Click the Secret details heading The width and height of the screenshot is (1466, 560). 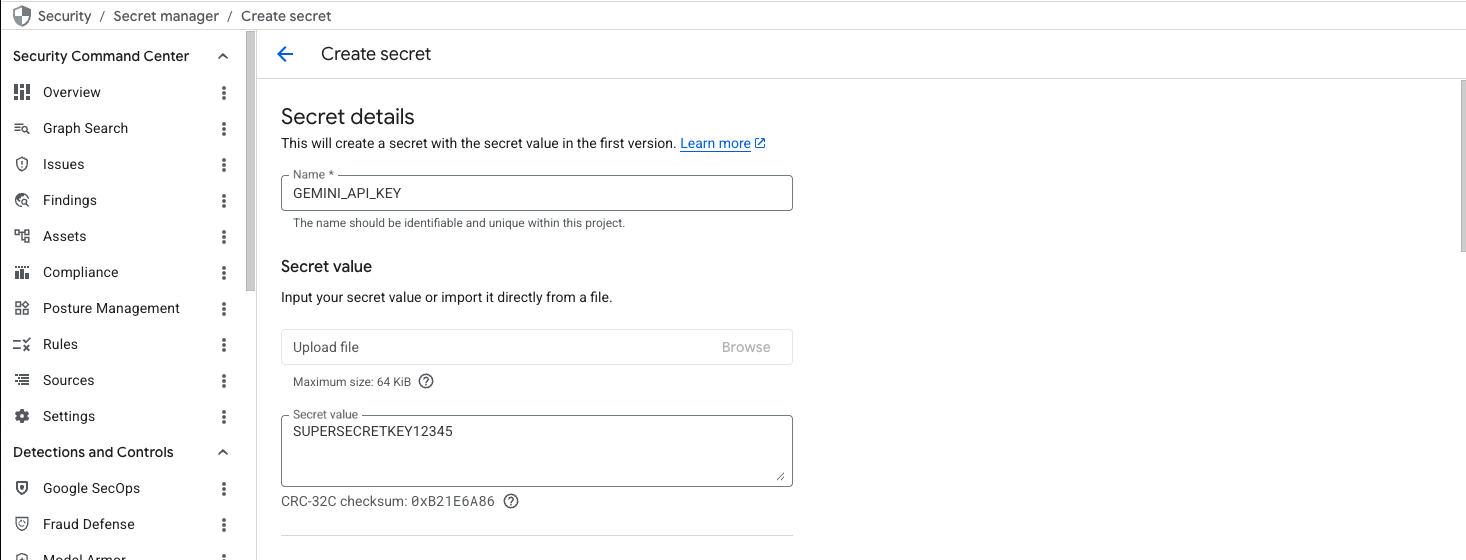[x=348, y=116]
